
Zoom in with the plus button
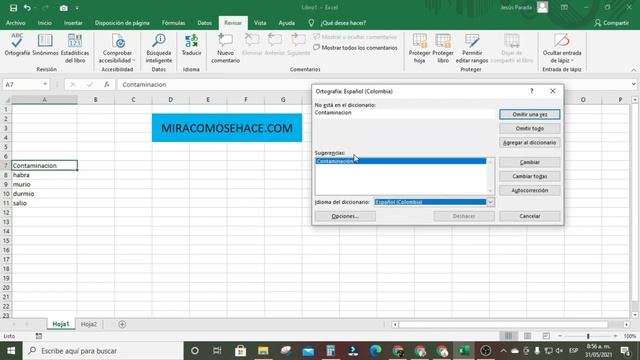616,336
